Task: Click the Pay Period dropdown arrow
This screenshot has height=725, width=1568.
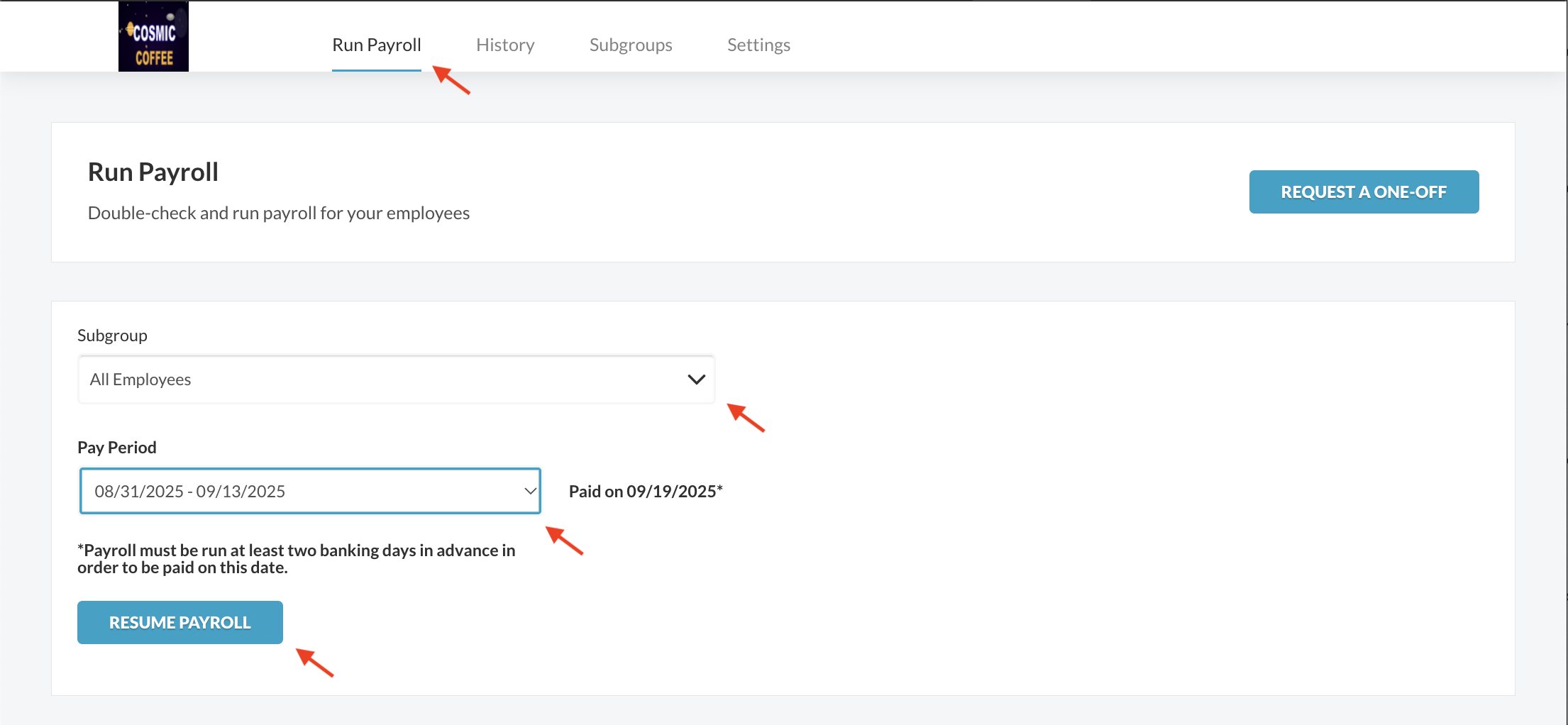Action: [529, 491]
